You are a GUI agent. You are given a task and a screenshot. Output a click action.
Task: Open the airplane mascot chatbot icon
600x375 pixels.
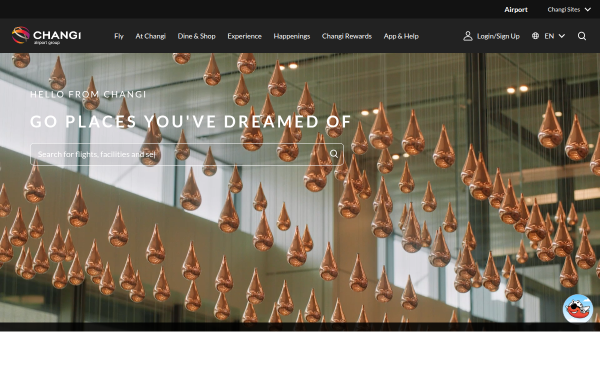[577, 308]
